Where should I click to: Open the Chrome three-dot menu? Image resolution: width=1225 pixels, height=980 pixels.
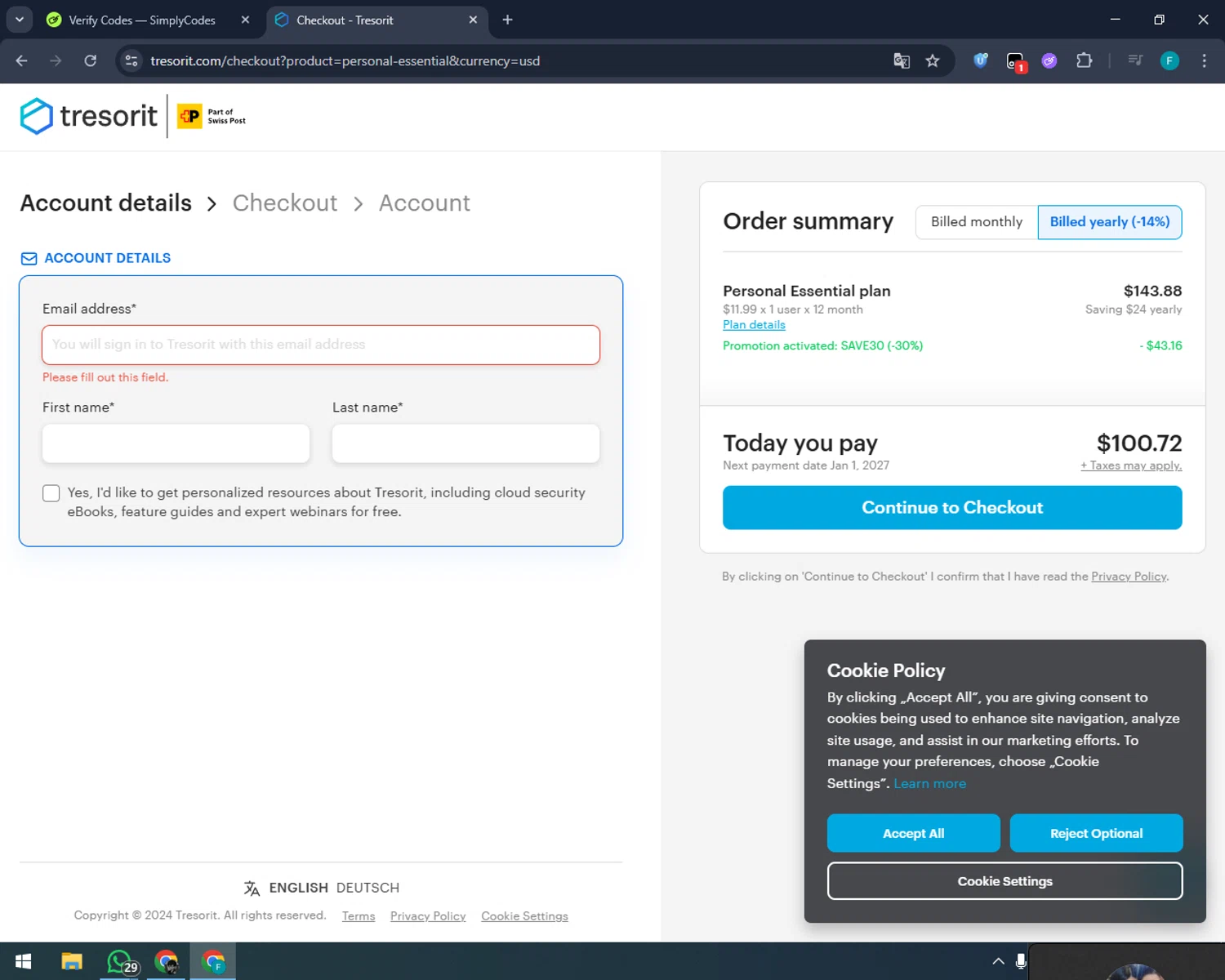click(1204, 60)
